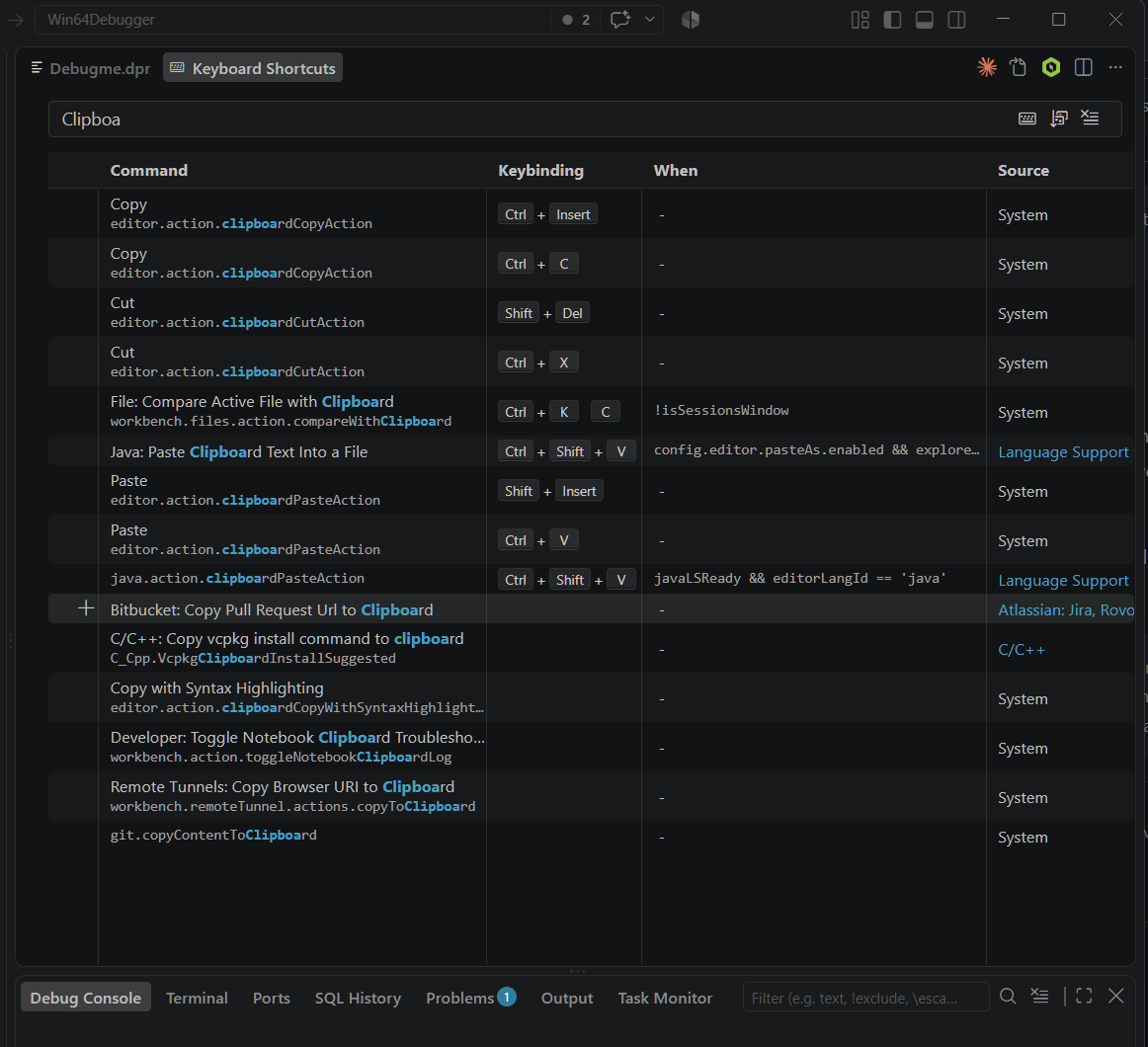Open the Problems panel tab
The height and width of the screenshot is (1047, 1148).
pyautogui.click(x=470, y=998)
